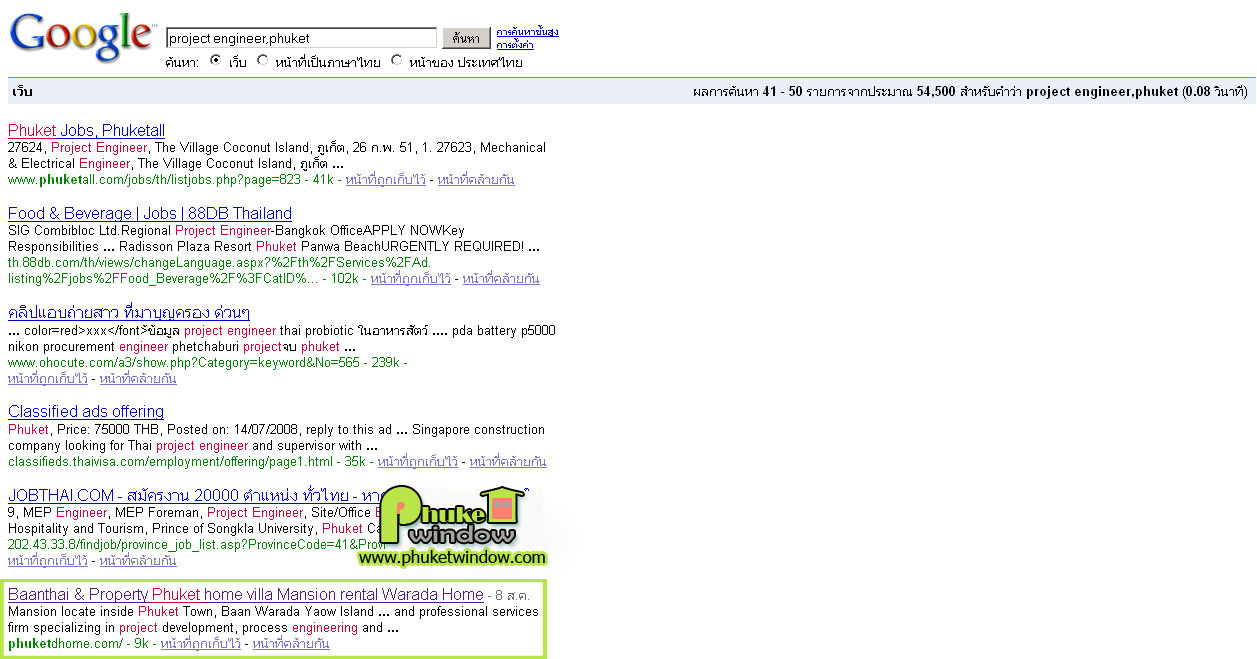Screen dimensions: 1257x659
Task: Open cached page for Phuketall result
Action: coord(385,180)
